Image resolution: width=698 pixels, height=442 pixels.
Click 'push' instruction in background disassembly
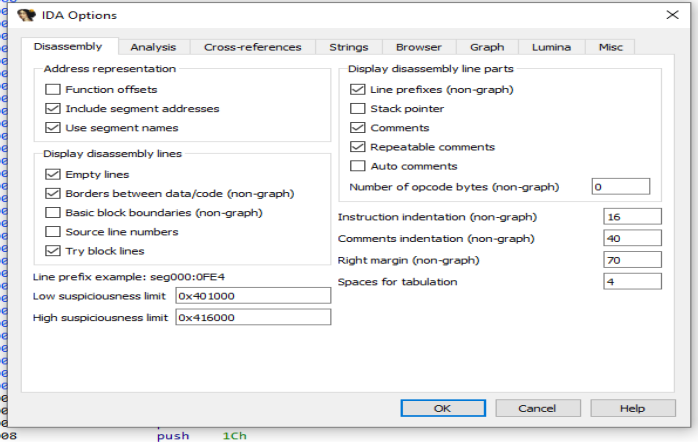pos(173,436)
